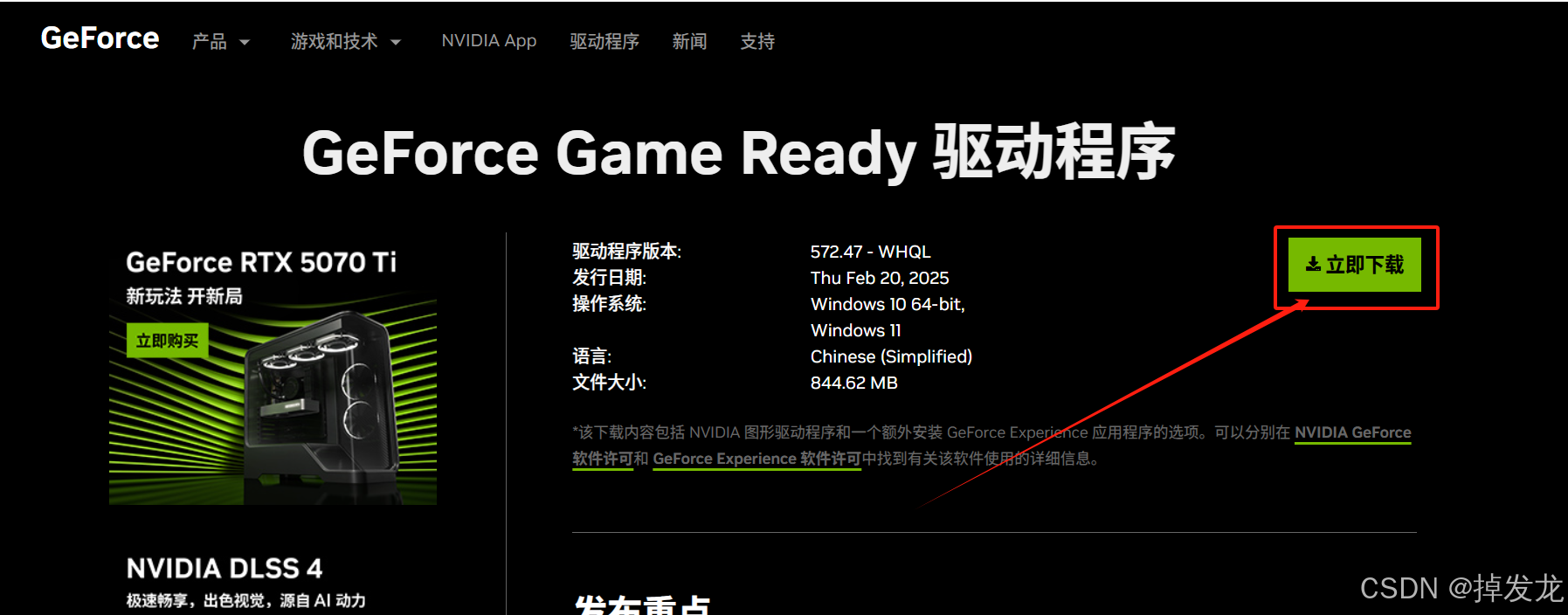The height and width of the screenshot is (615, 1568).
Task: Click the NVIDIA DLSS 4 heading
Action: point(224,569)
